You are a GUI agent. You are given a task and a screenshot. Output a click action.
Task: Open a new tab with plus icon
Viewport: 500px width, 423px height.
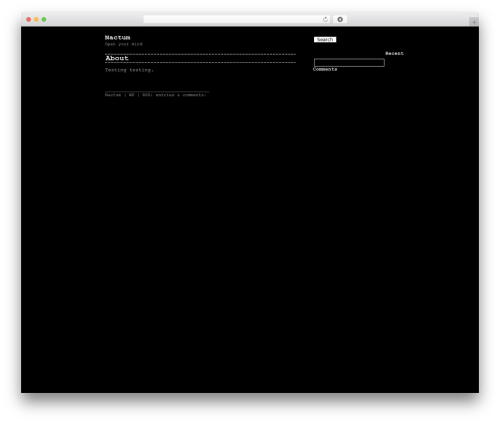click(474, 22)
